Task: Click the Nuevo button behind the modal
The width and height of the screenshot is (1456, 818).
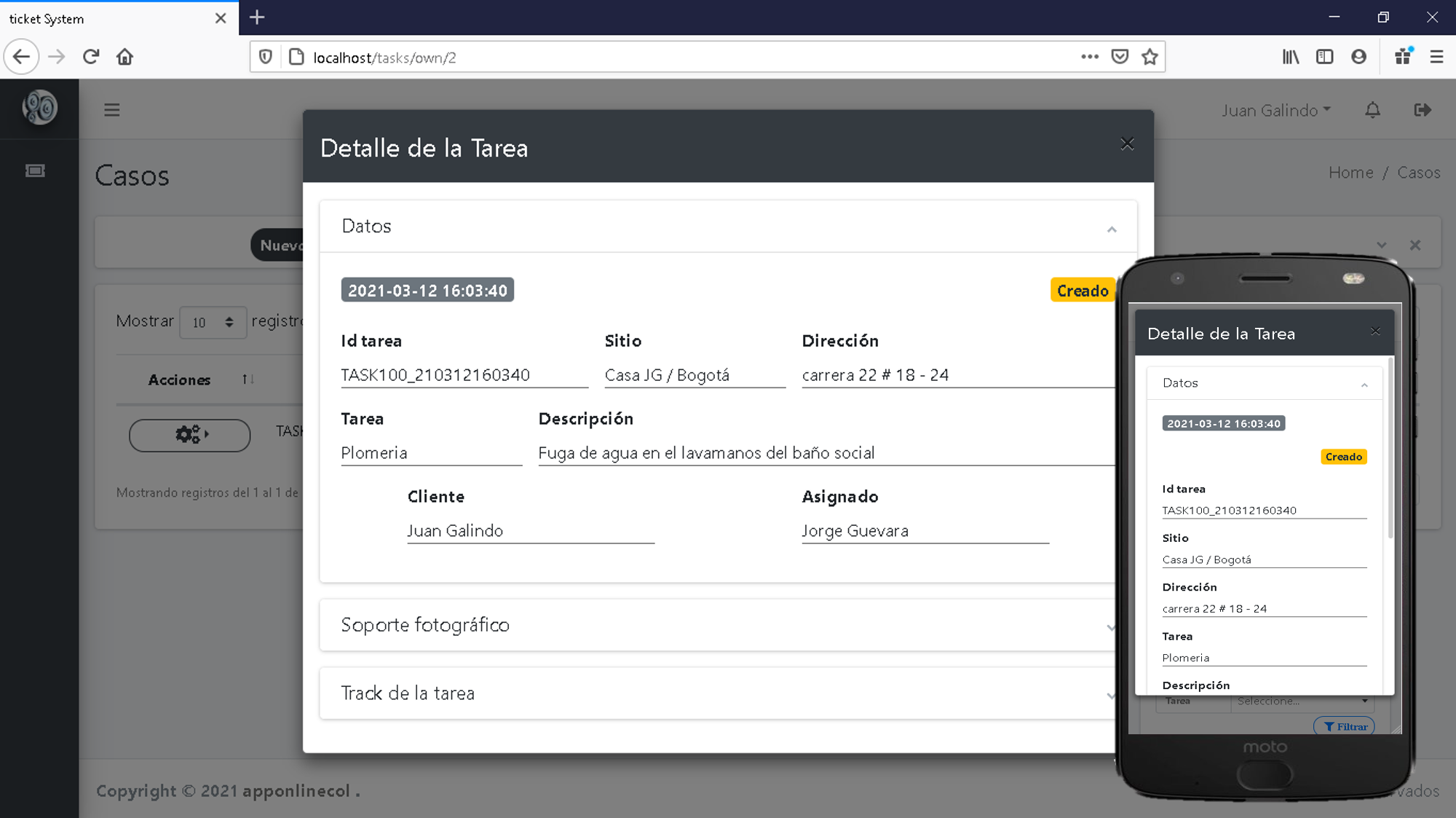Action: coord(278,245)
